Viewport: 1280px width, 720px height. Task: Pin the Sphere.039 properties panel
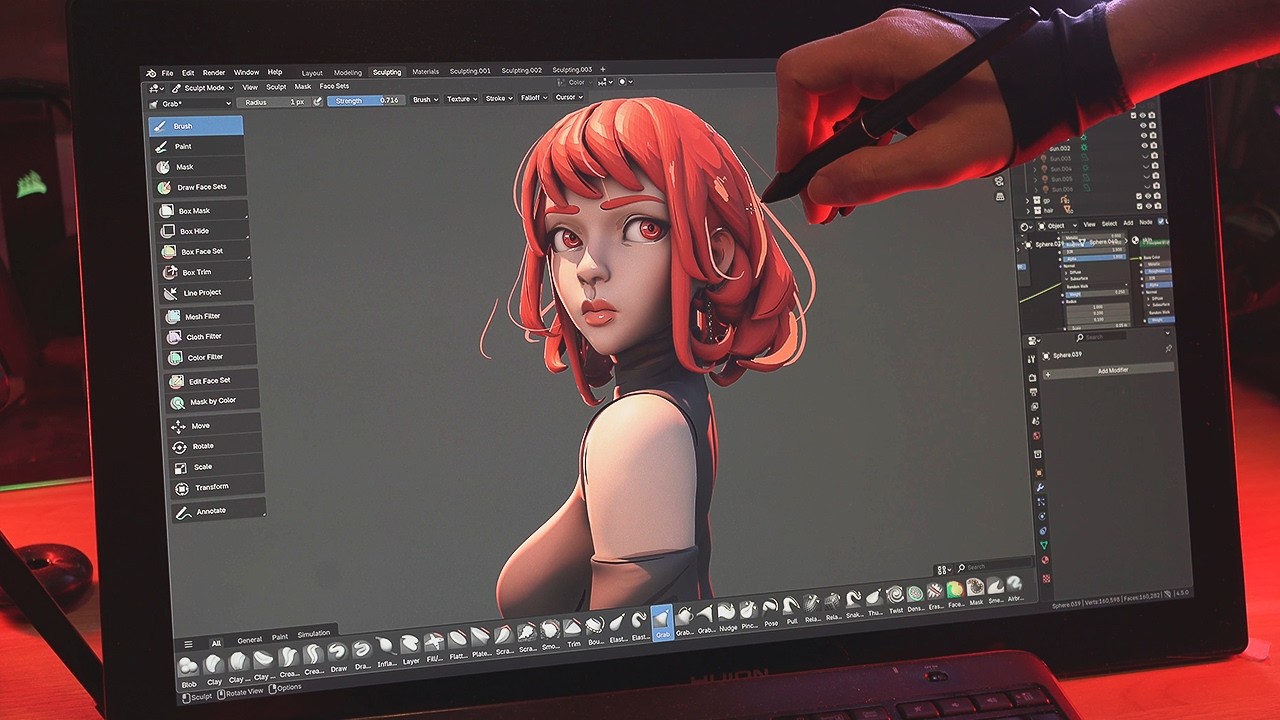1168,348
